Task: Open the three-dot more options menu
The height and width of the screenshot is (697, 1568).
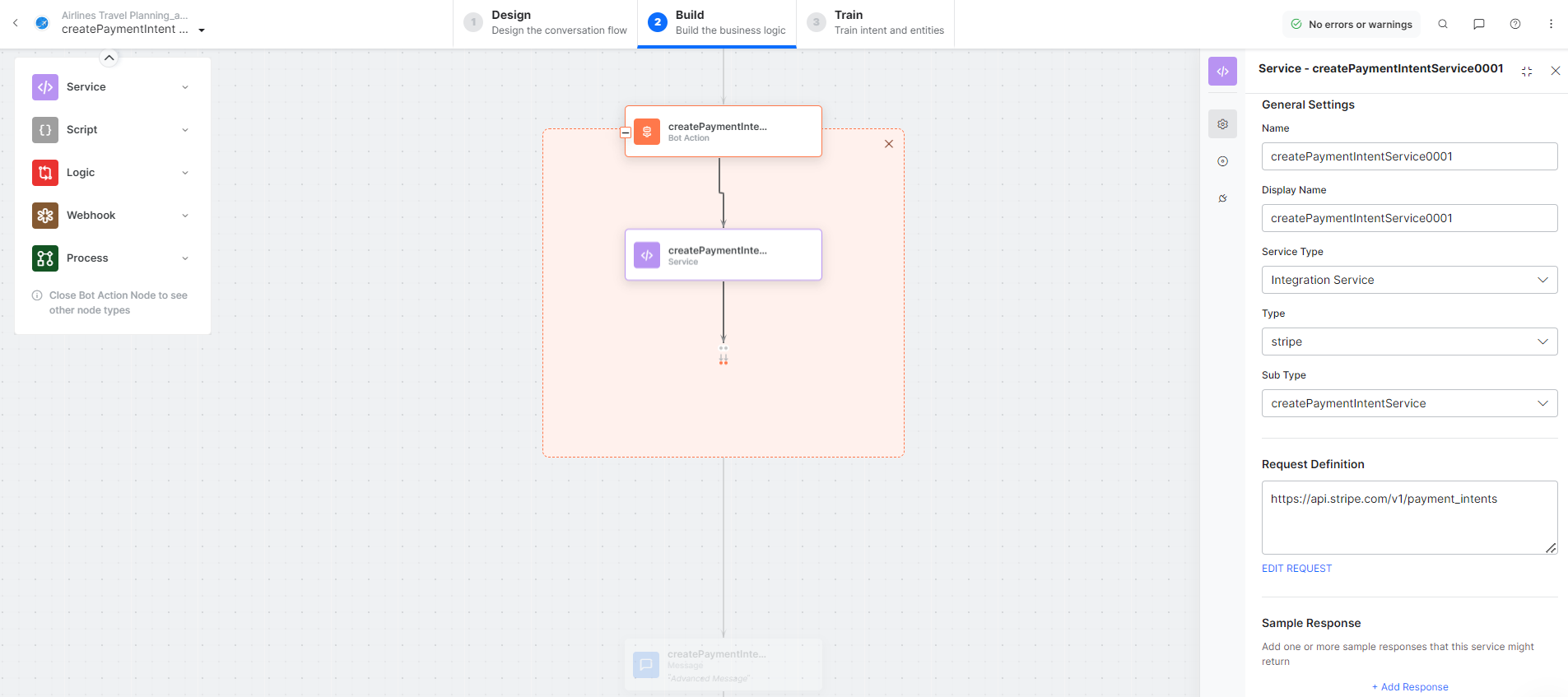Action: [x=1551, y=24]
